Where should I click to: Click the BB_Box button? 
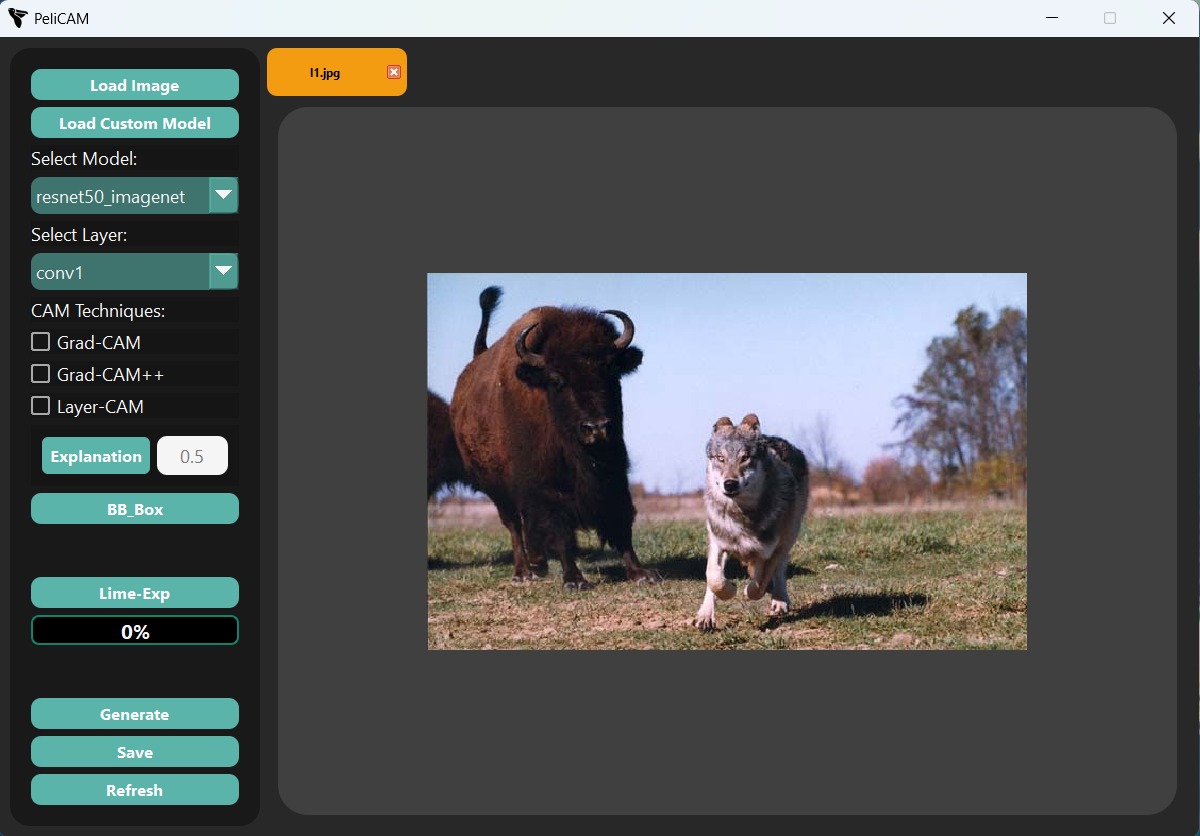tap(134, 508)
